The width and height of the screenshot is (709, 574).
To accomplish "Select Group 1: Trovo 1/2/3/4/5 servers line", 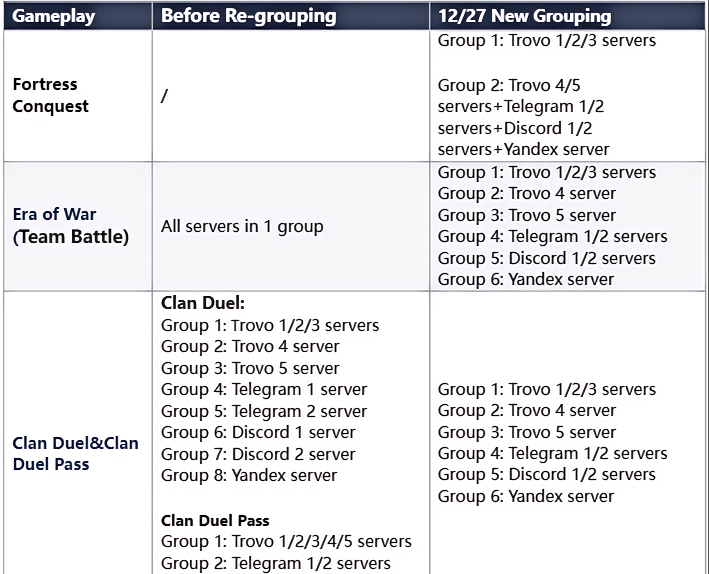I will pyautogui.click(x=286, y=541).
